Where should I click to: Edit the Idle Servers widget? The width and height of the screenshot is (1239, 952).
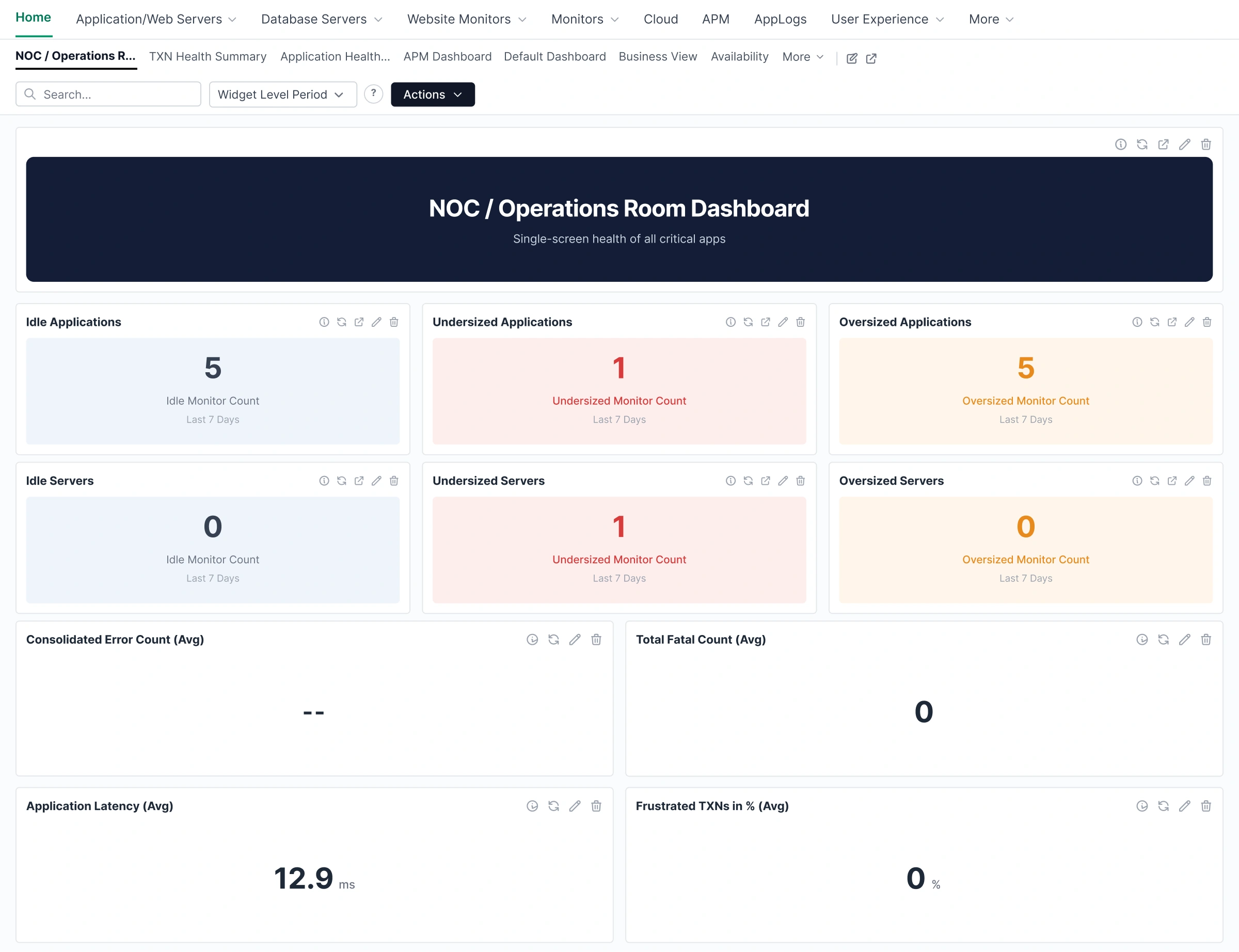pyautogui.click(x=376, y=481)
